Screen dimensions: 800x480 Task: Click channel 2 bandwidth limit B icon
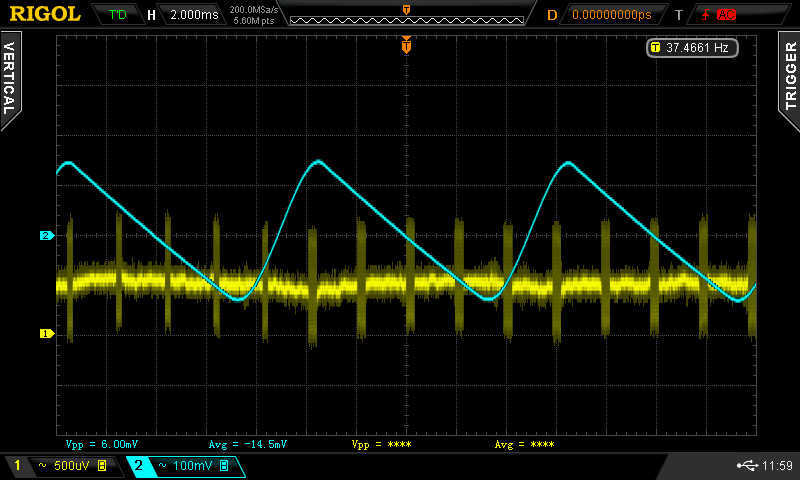coord(224,466)
